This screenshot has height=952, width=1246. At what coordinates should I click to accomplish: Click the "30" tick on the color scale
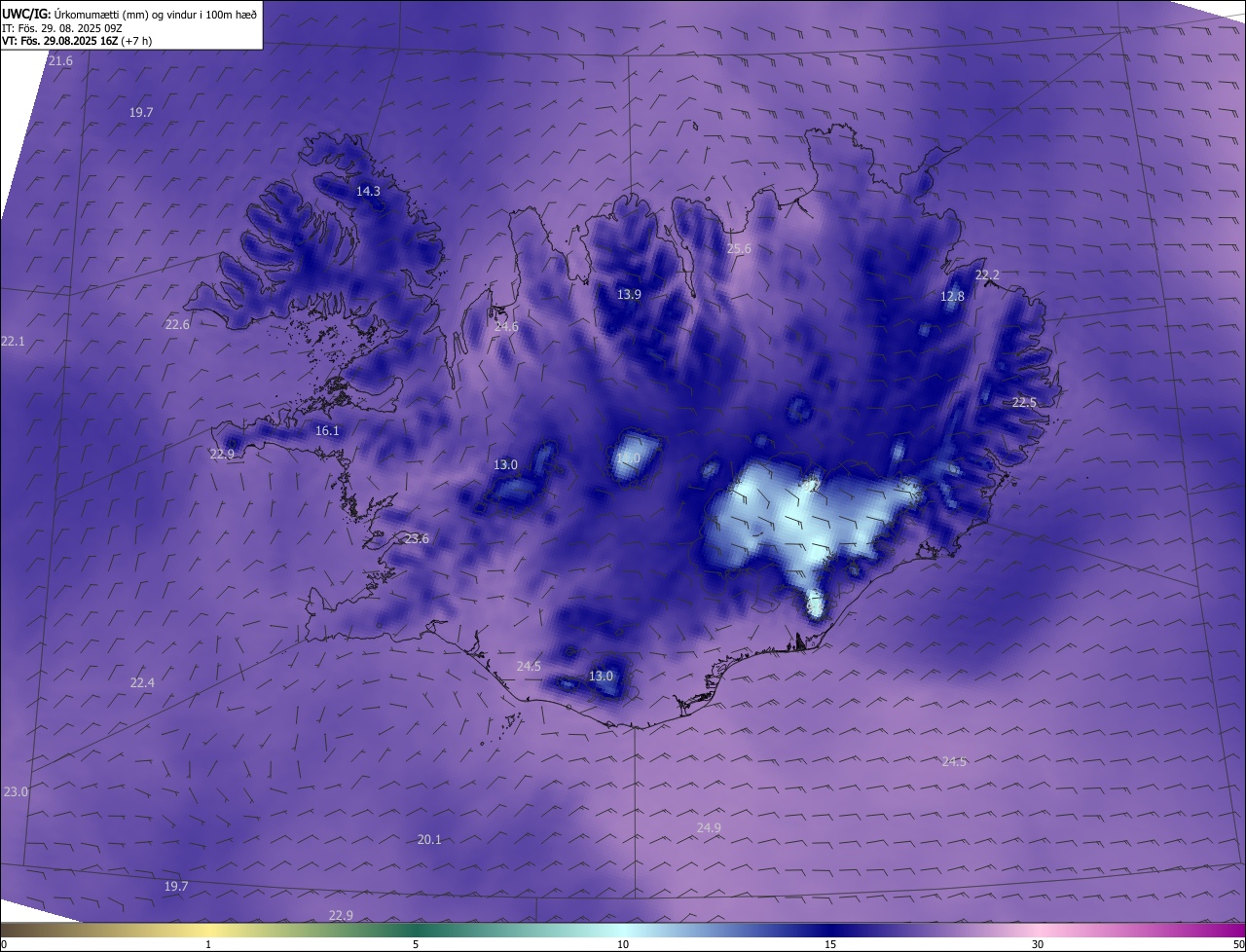coord(1038,945)
